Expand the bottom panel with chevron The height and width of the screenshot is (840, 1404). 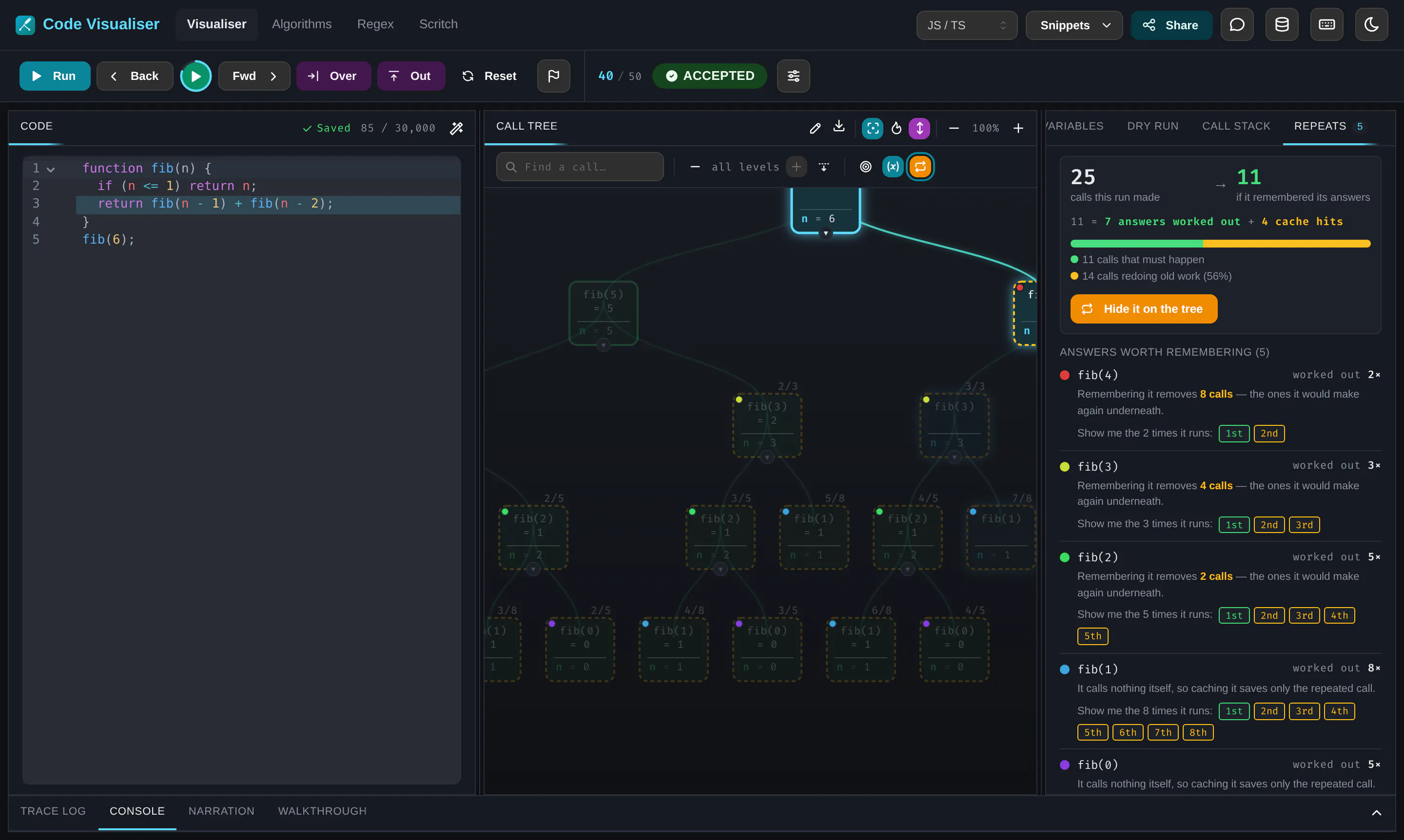pyautogui.click(x=1376, y=813)
